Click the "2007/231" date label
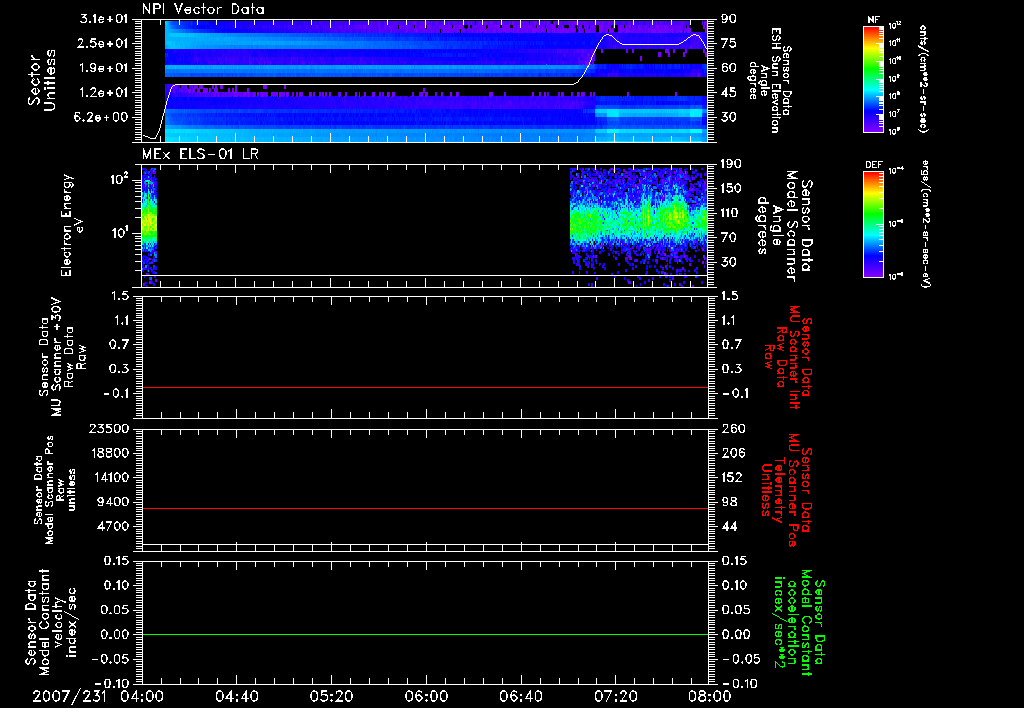The width and height of the screenshot is (1024, 708). coord(69,696)
